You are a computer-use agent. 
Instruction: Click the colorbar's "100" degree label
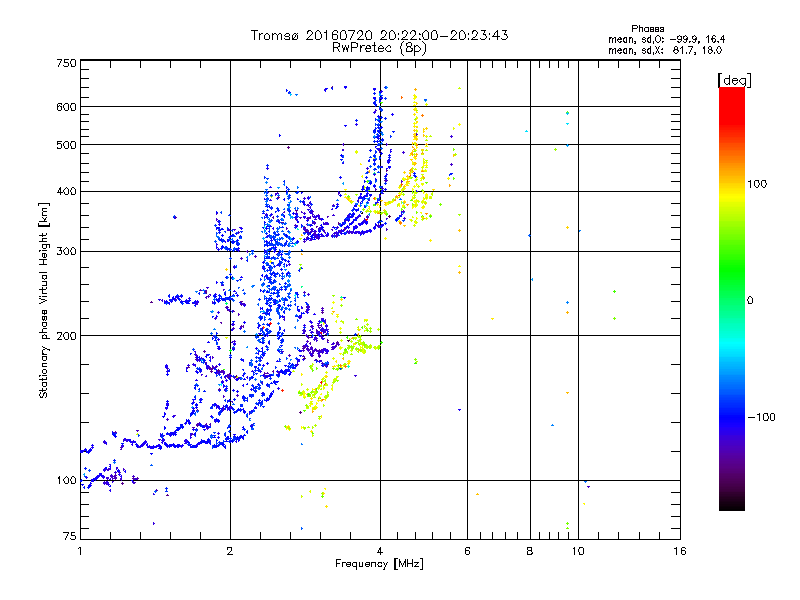(757, 184)
